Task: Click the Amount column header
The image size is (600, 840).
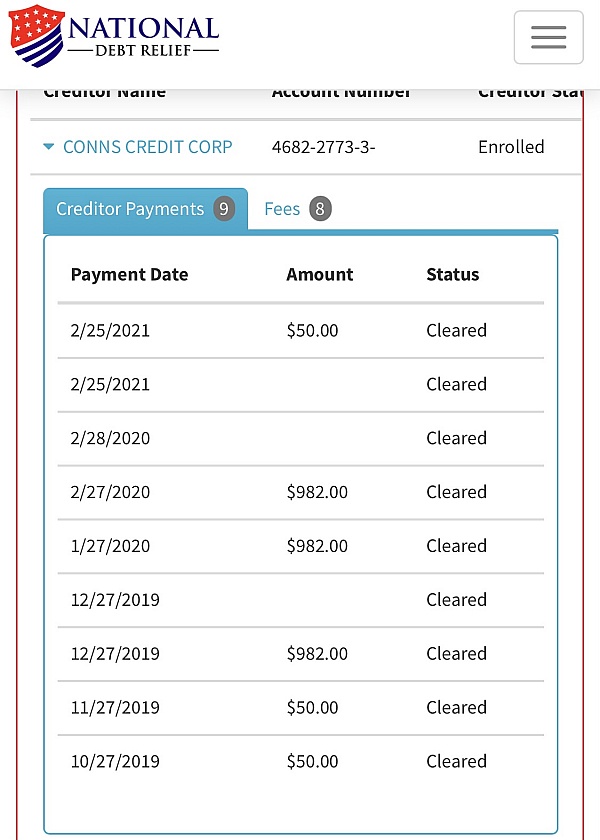Action: [x=319, y=274]
